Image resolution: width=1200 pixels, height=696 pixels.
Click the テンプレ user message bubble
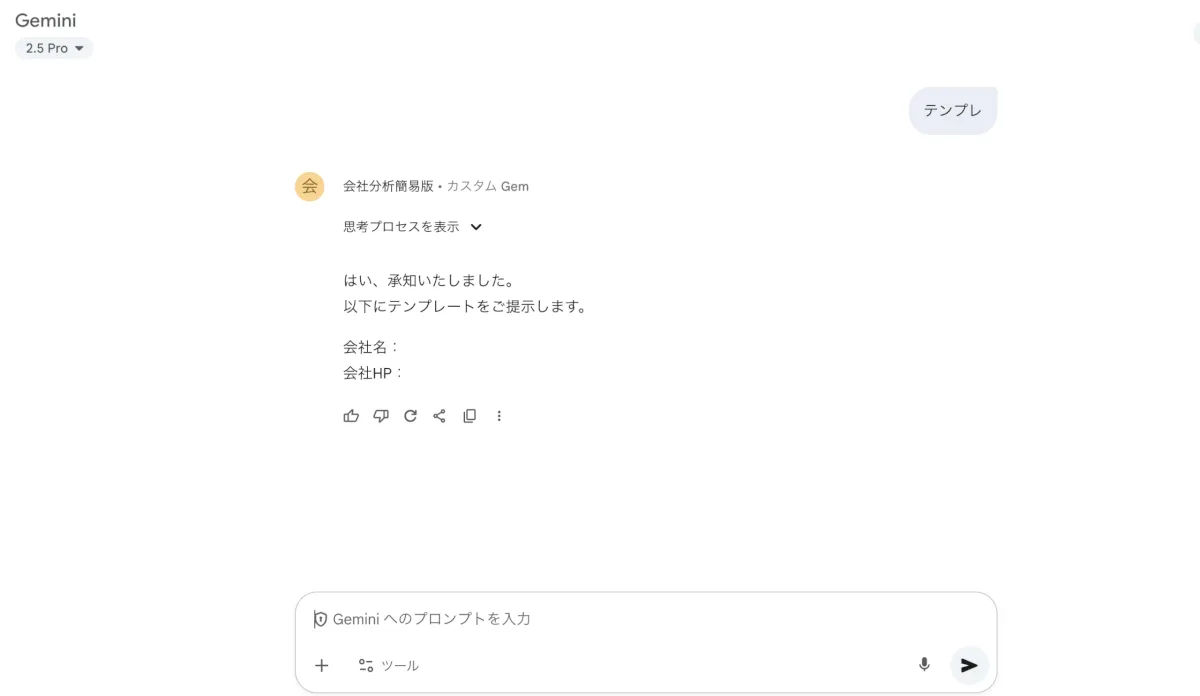pos(952,111)
